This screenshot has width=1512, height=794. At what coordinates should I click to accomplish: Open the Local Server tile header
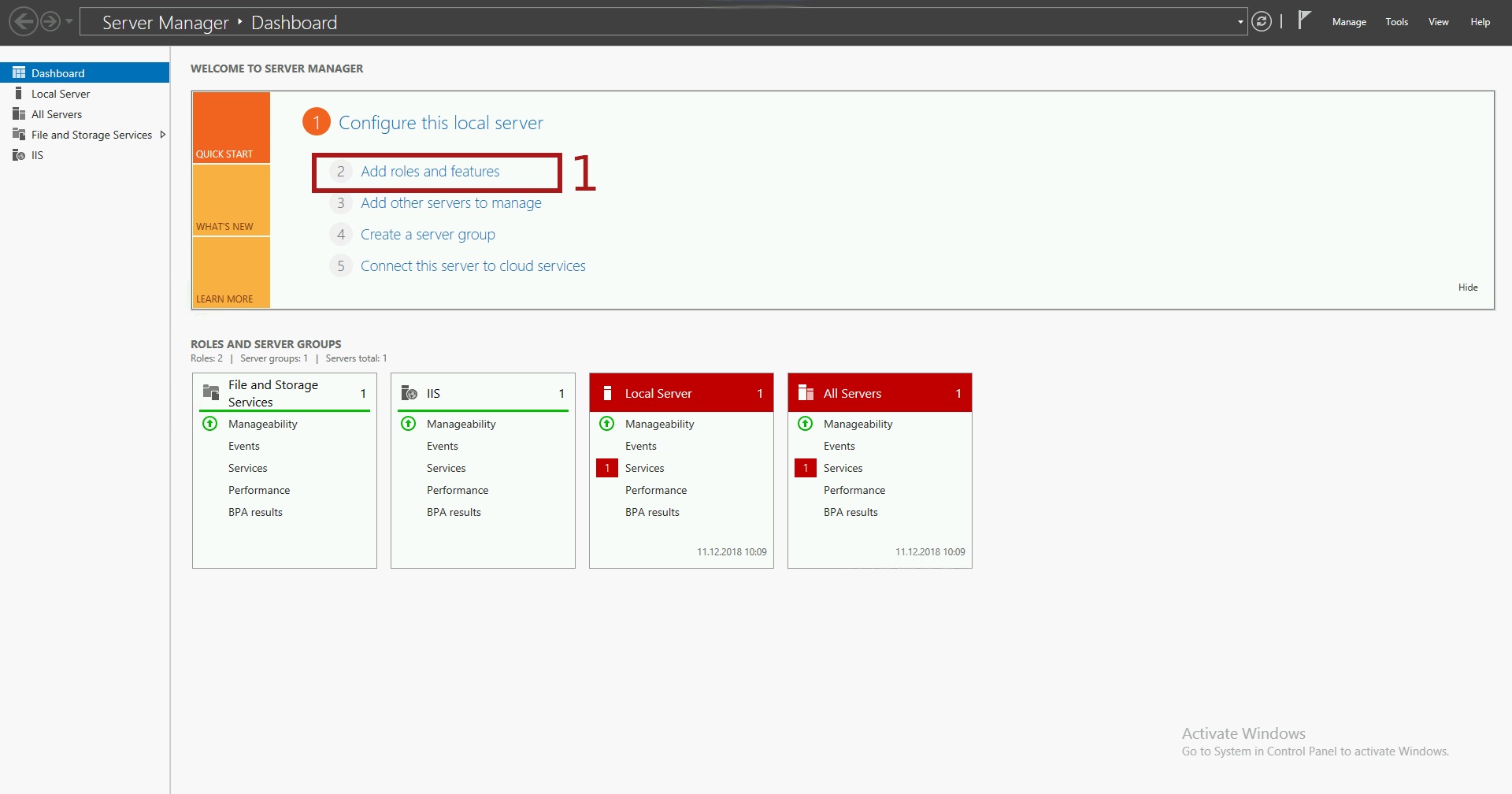[681, 393]
